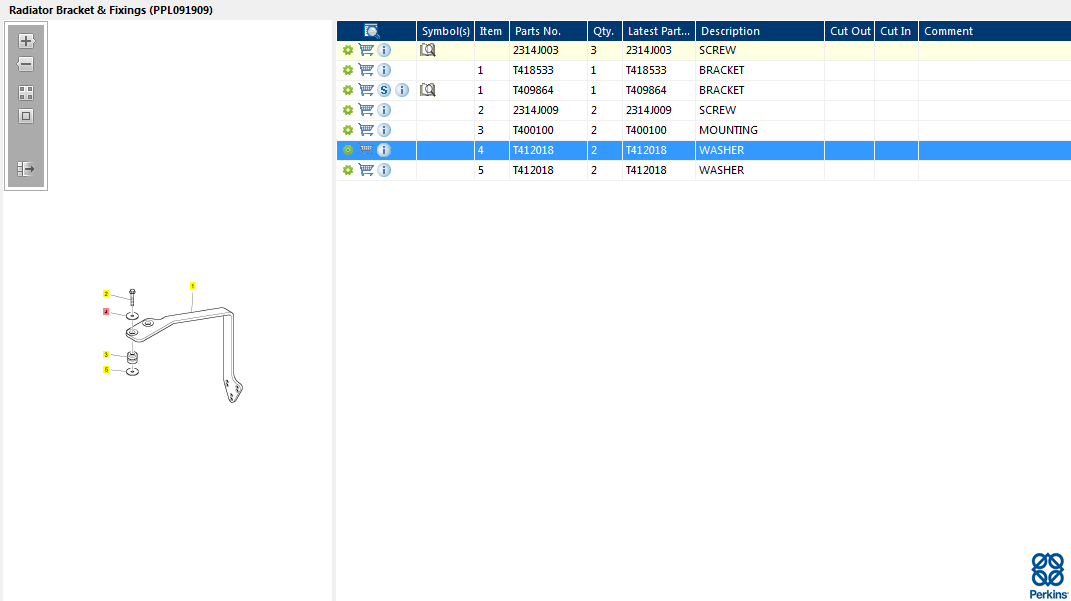Select parts number T409864 cell
The image size is (1071, 601).
[548, 90]
